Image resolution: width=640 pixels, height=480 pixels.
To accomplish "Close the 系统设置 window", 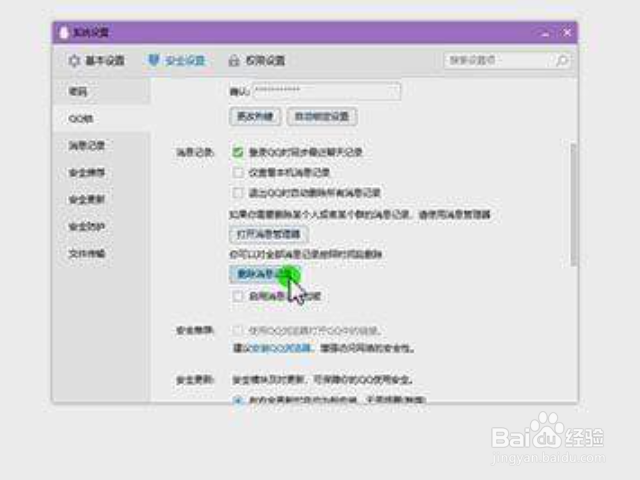I will 567,33.
